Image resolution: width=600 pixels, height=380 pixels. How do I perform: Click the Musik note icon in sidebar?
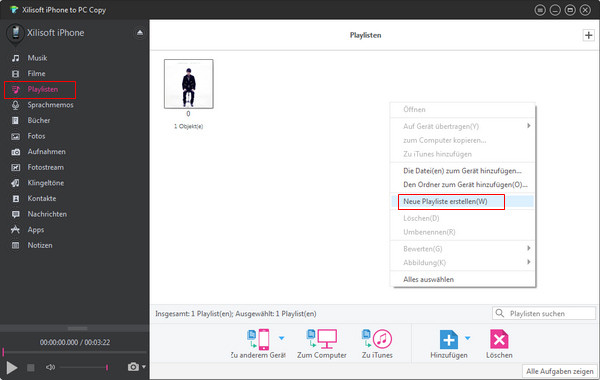pos(15,58)
